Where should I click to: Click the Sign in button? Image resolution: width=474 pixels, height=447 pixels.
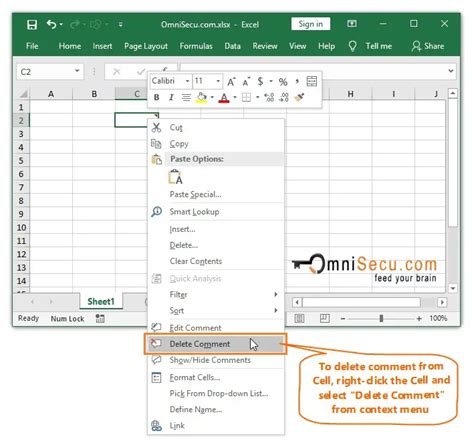coord(311,24)
